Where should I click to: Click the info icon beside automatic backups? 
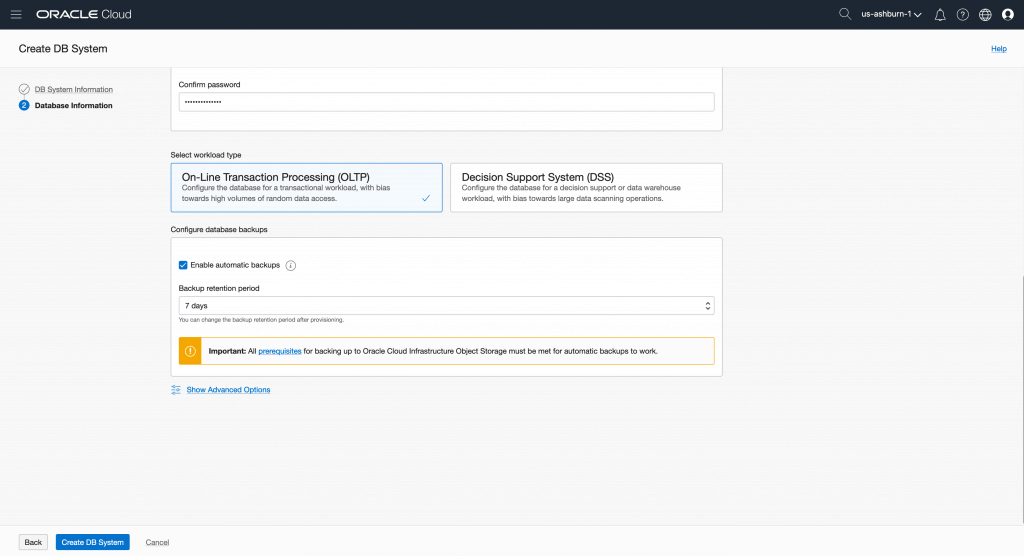291,265
